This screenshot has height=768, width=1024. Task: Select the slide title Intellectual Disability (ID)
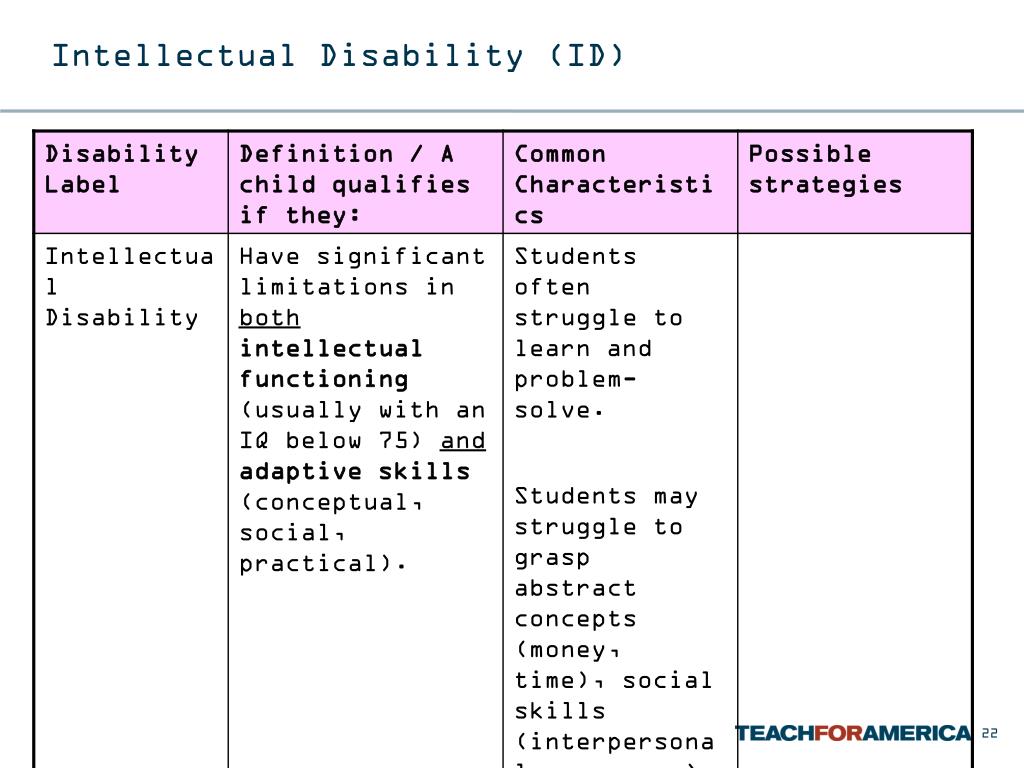tap(338, 56)
